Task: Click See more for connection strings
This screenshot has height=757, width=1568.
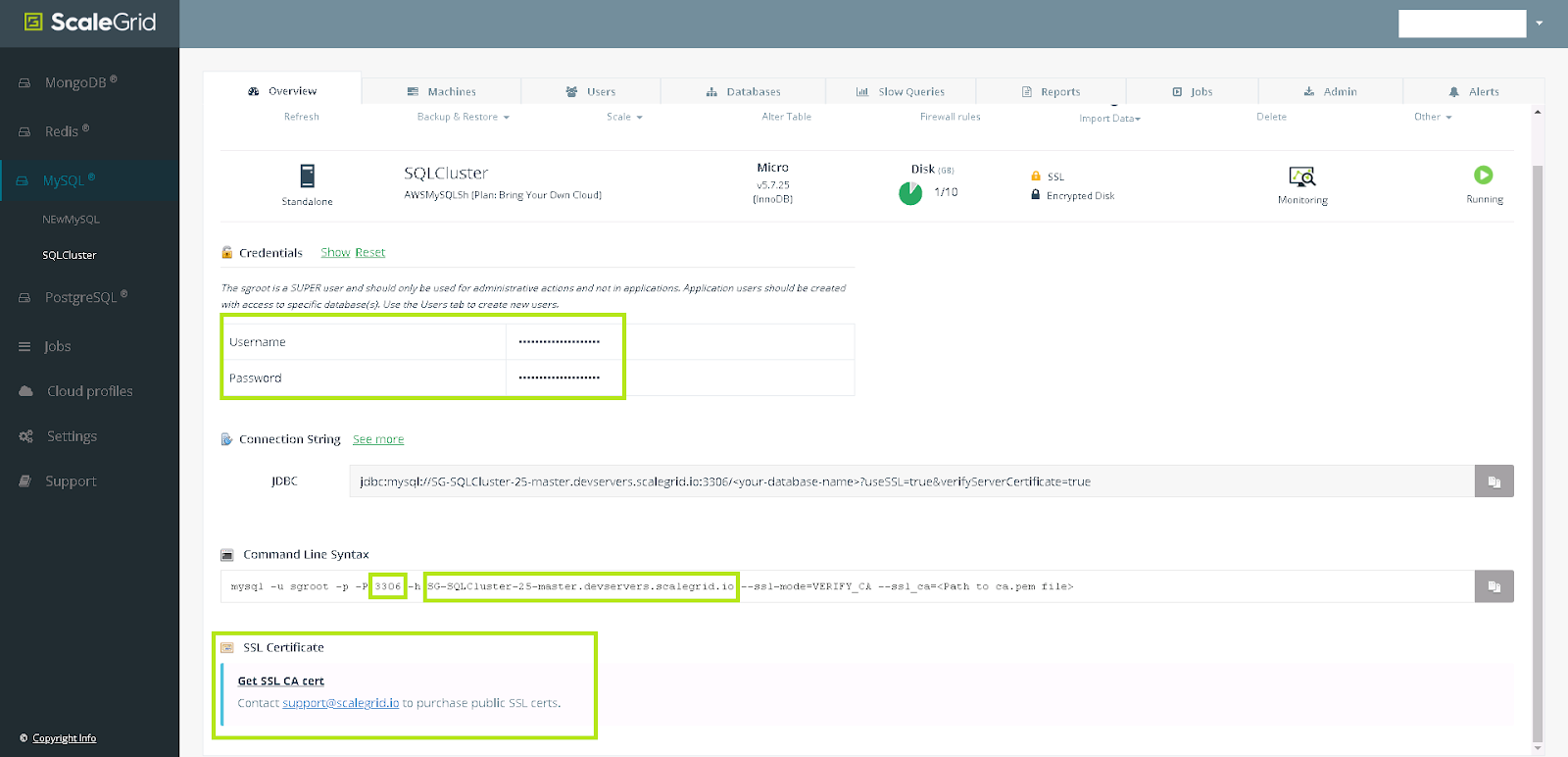Action: click(x=378, y=439)
